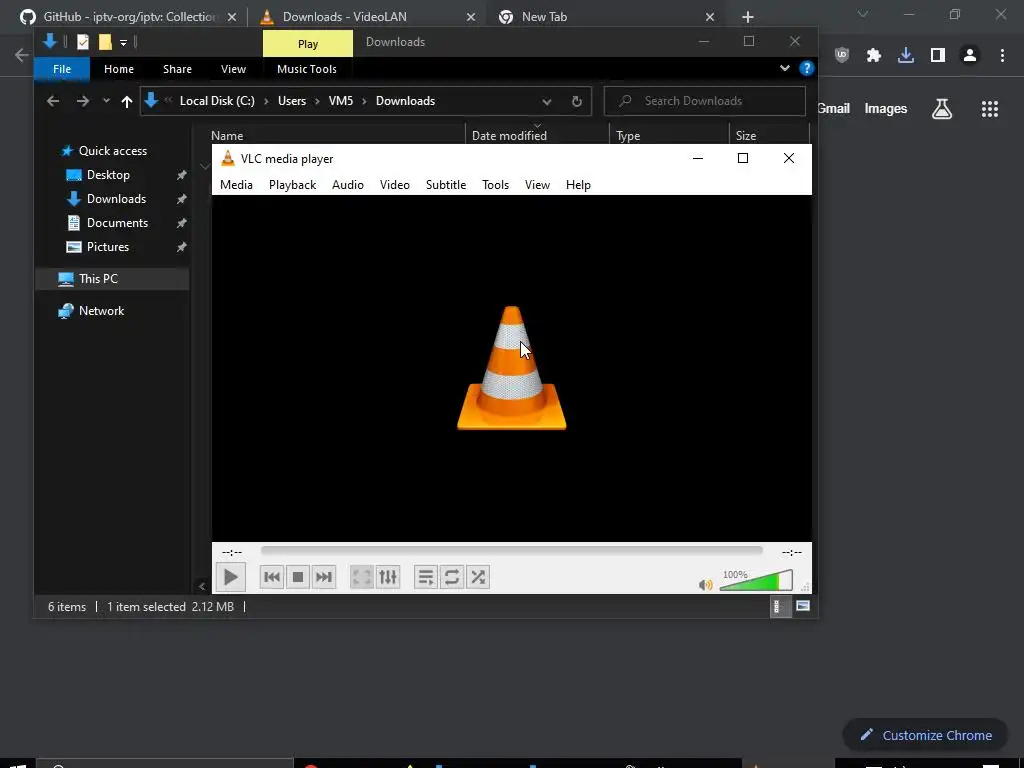Switch Explorer to large icons view
The image size is (1024, 768).
pyautogui.click(x=803, y=606)
